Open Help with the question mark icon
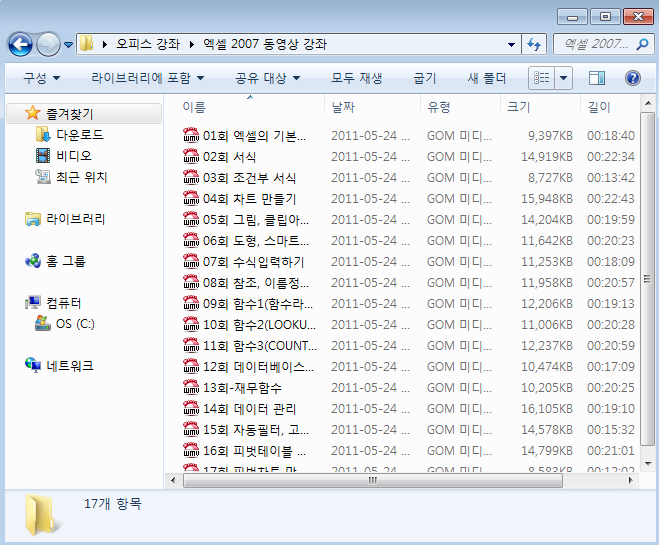Image resolution: width=659 pixels, height=545 pixels. pyautogui.click(x=633, y=78)
